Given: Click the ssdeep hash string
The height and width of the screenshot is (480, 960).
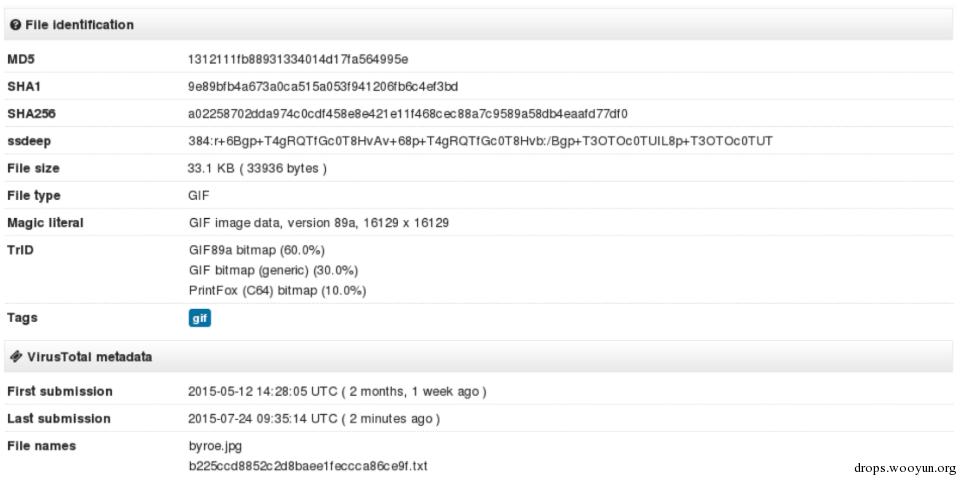Looking at the screenshot, I should point(480,141).
